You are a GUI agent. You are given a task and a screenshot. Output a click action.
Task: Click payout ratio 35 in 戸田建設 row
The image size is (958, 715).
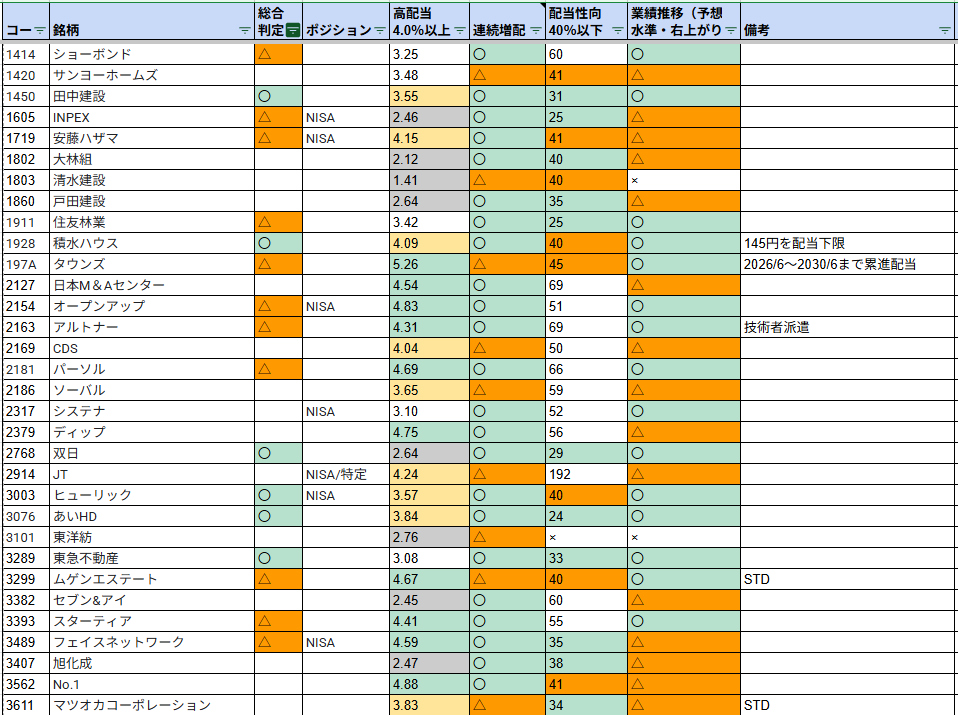click(587, 201)
